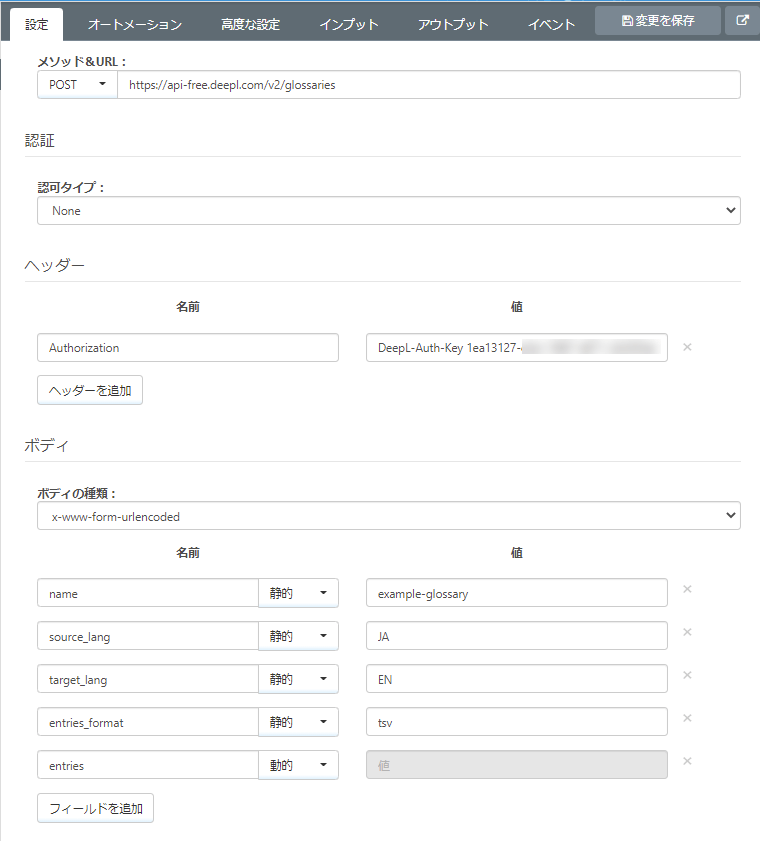Click the example-glossary value field
This screenshot has height=841, width=760.
516,593
